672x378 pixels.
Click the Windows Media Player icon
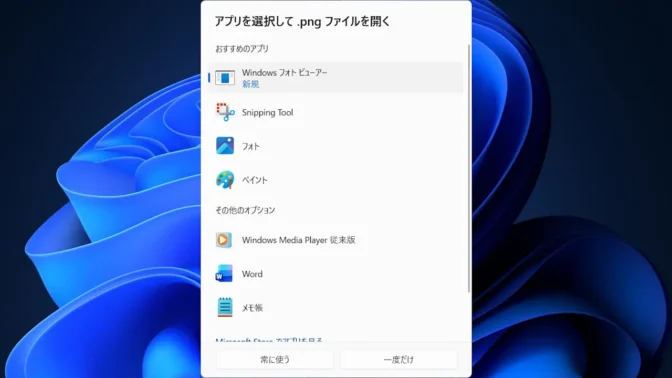[224, 240]
